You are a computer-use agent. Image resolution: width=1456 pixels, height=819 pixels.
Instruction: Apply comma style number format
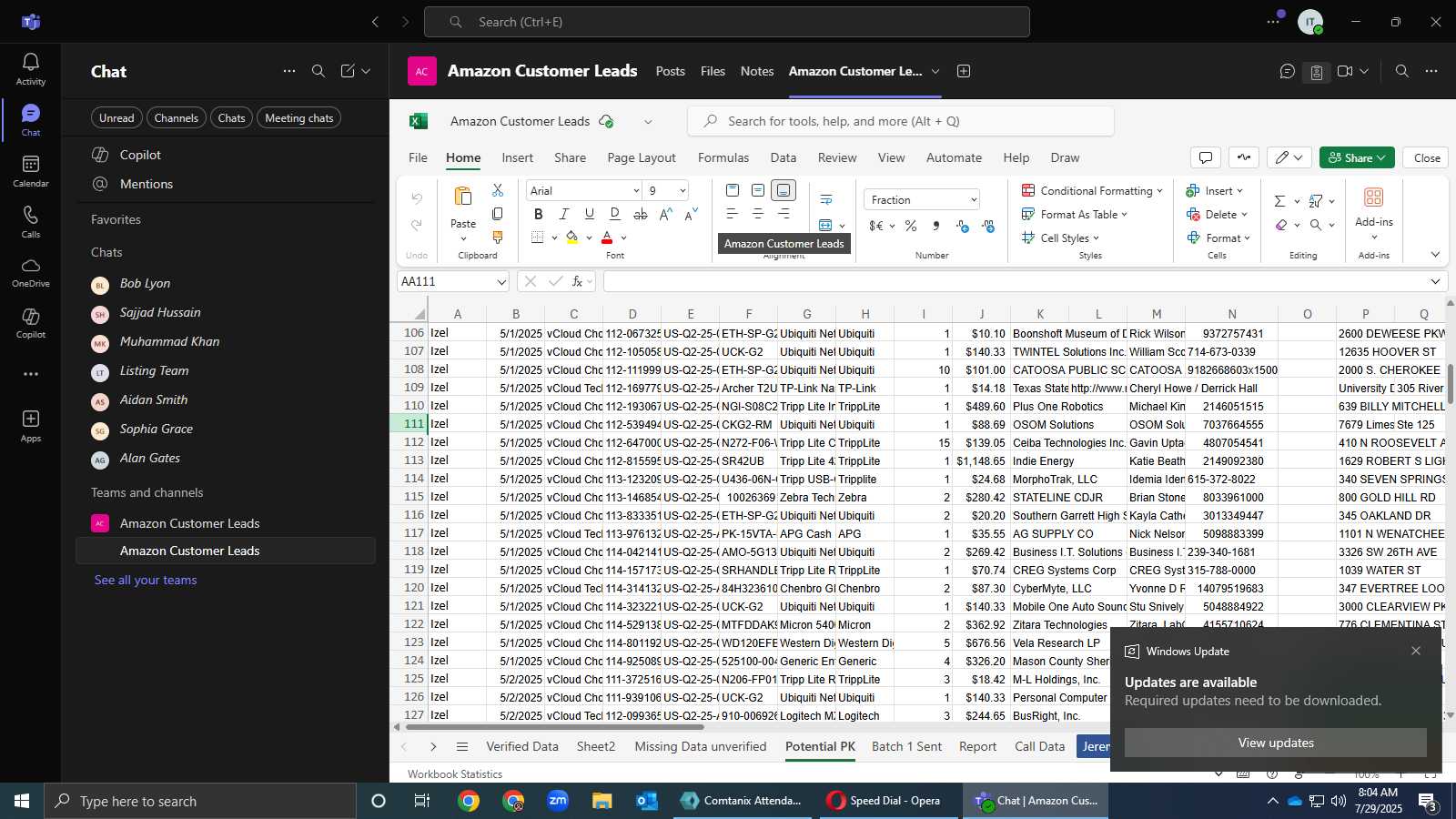point(936,226)
